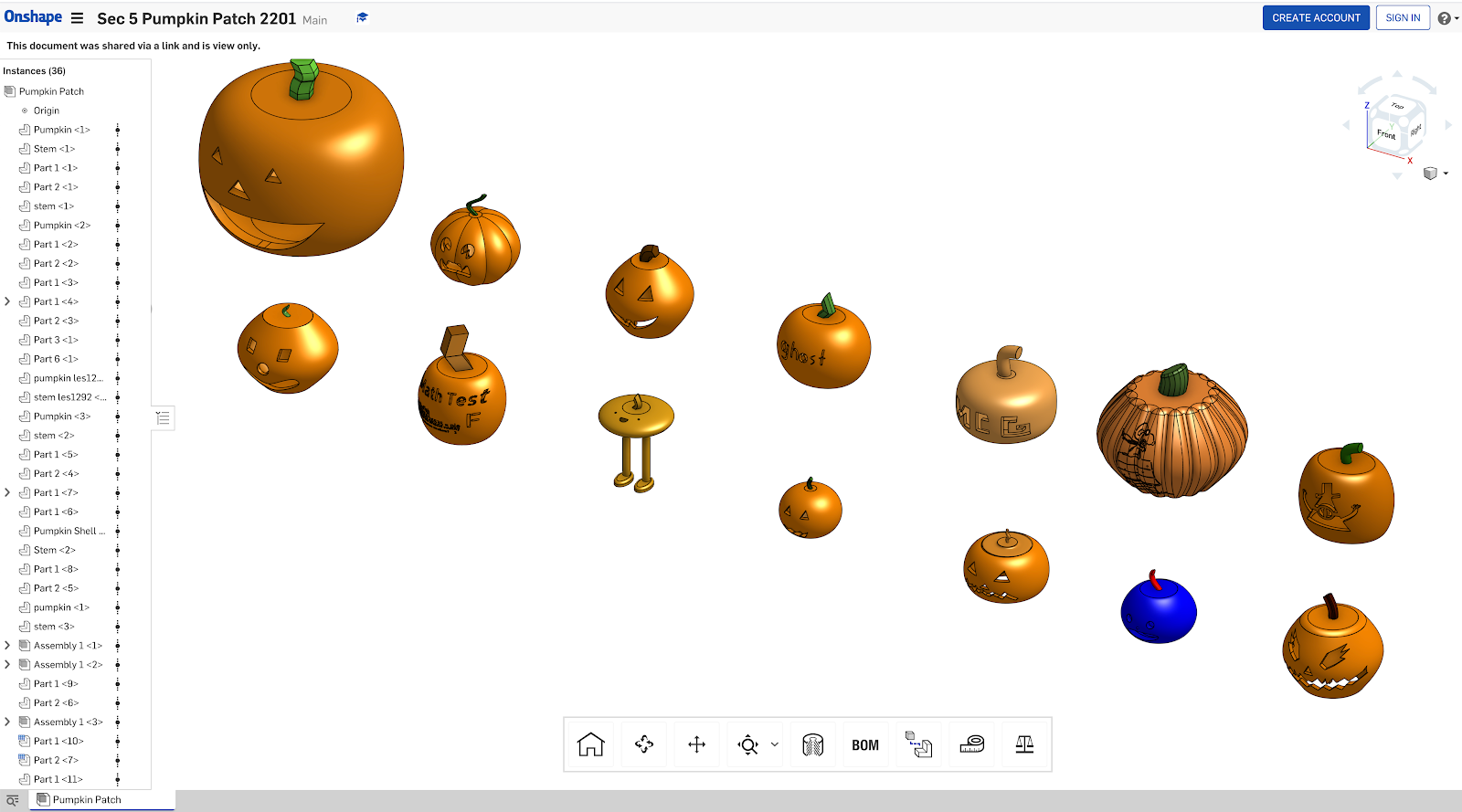Click the exploded views icon in toolbar
This screenshot has width=1462, height=812.
[x=918, y=745]
